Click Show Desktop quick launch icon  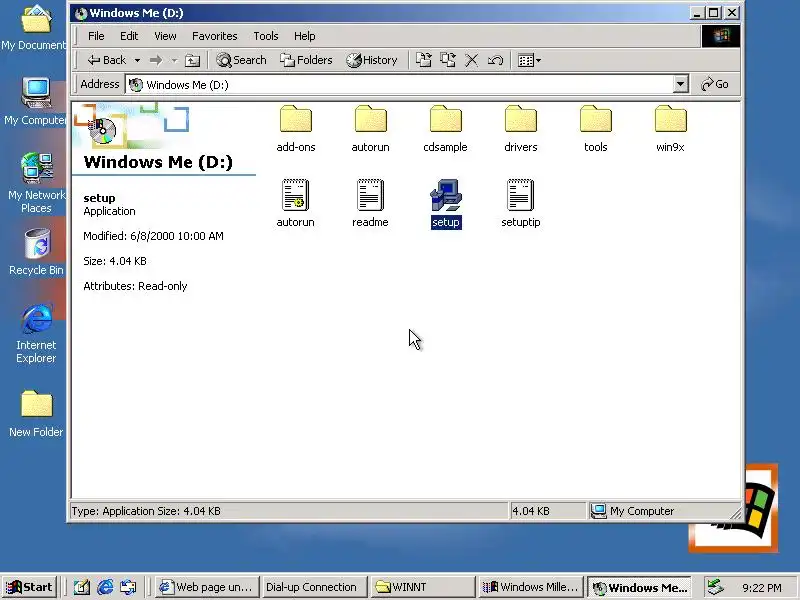tap(81, 587)
